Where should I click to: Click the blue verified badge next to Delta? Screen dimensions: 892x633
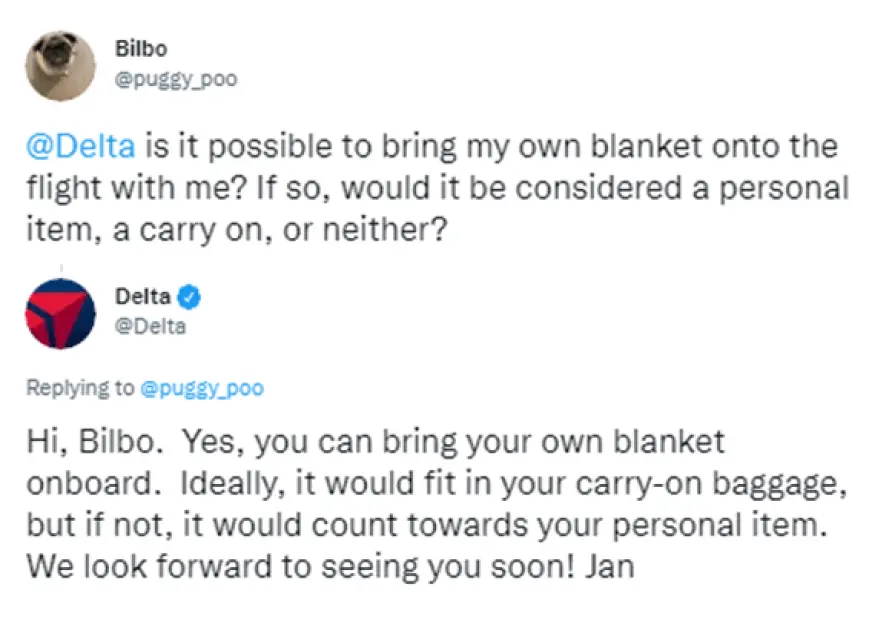pos(190,296)
